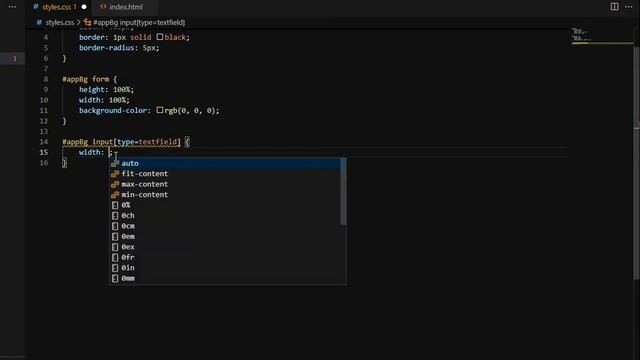Screen dimensions: 640x360
Task: Click the HTML file icon on index.html tab
Action: [103, 7]
